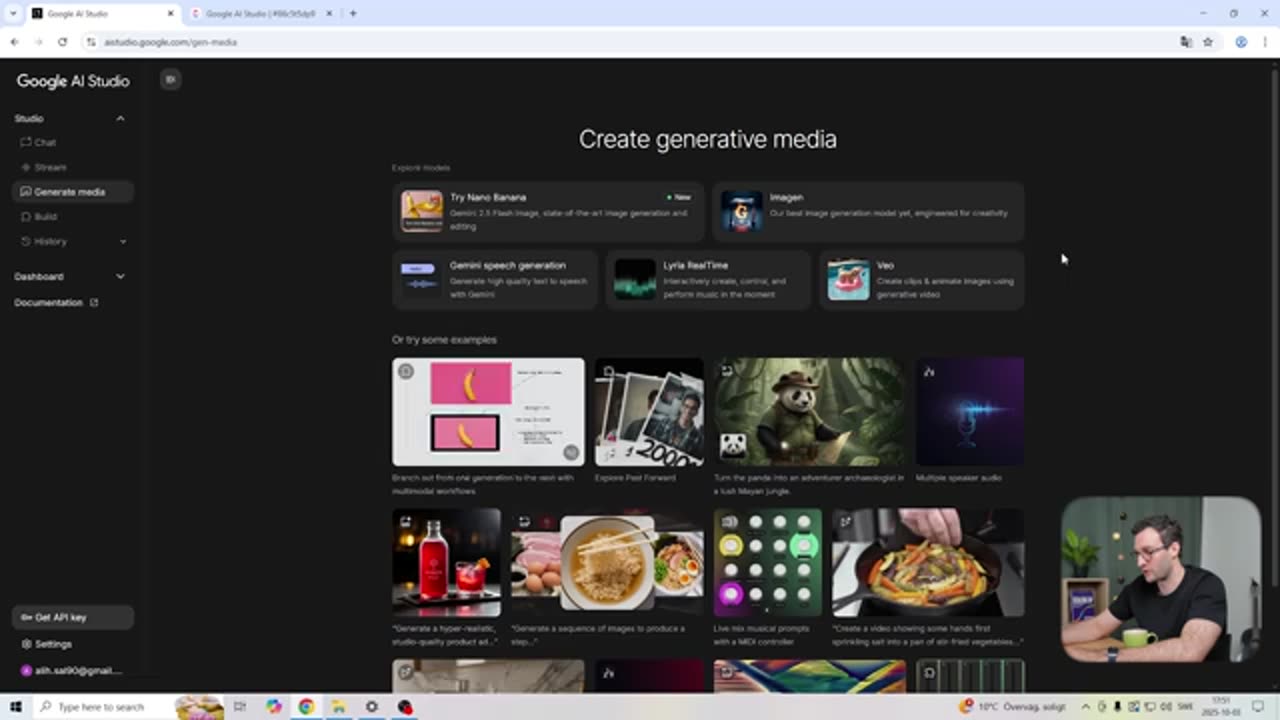Click the 'Create generative media' heading
The image size is (1280, 720).
point(708,139)
